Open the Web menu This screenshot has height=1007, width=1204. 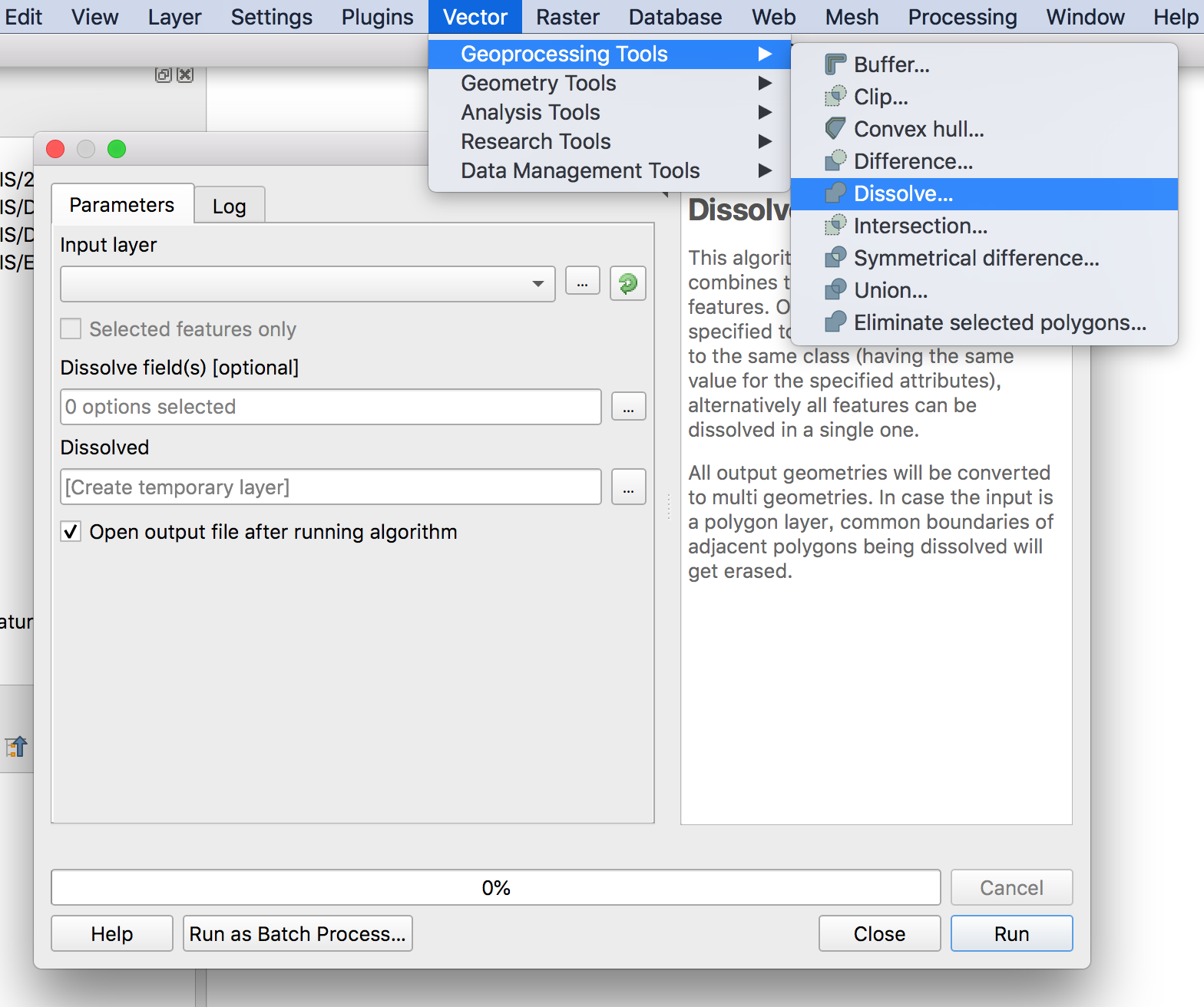(x=773, y=17)
